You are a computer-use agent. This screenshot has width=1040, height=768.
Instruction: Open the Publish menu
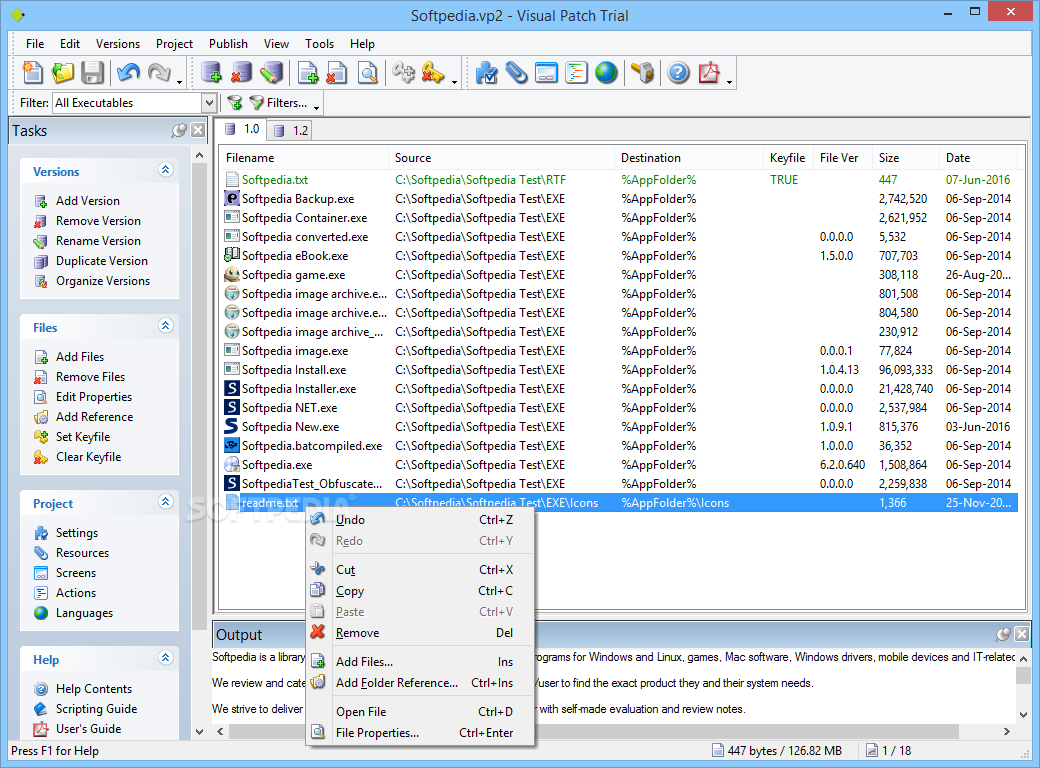pyautogui.click(x=228, y=44)
